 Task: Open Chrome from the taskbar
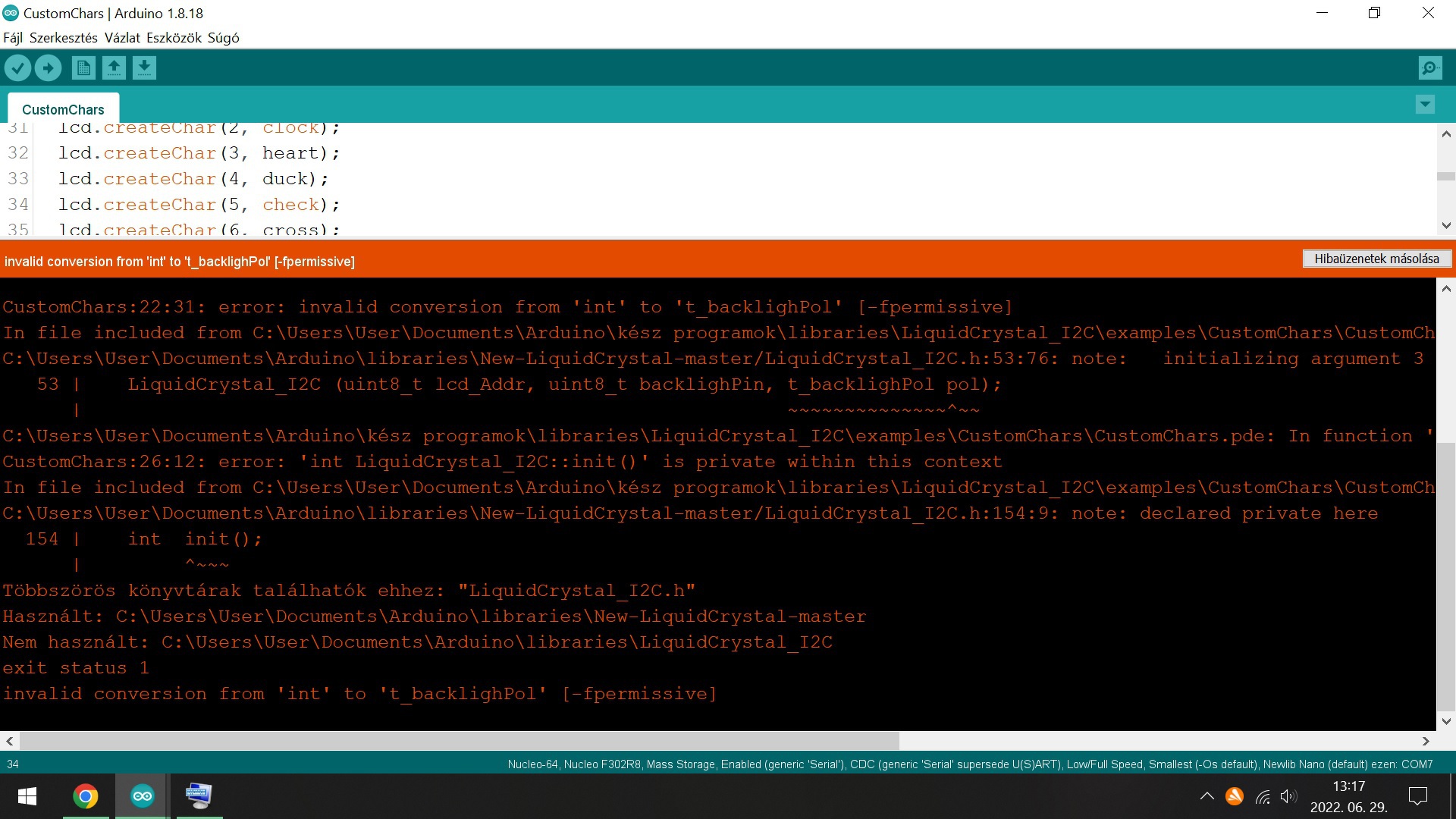pyautogui.click(x=86, y=796)
